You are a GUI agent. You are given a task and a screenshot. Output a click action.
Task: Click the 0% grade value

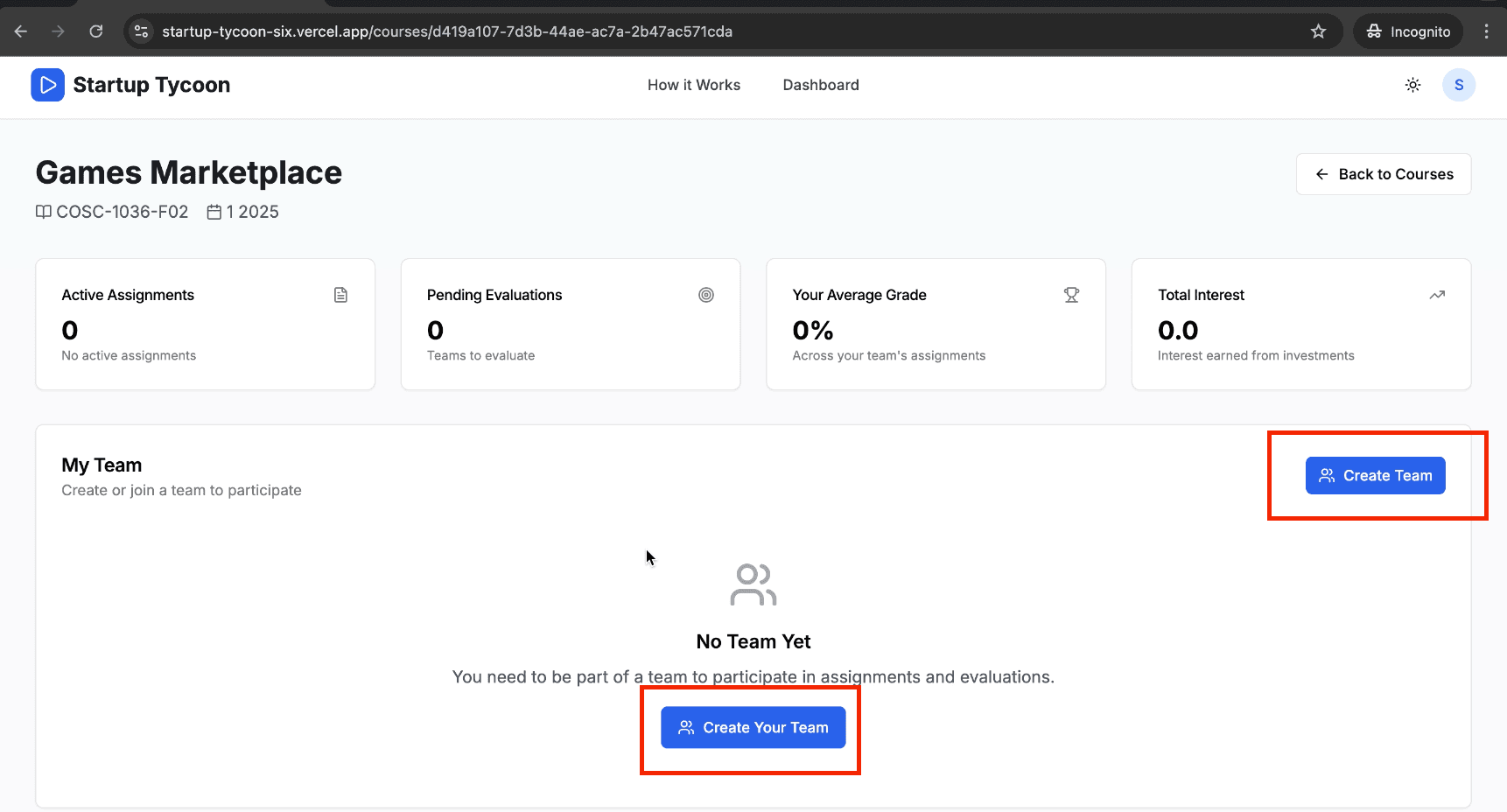point(813,330)
